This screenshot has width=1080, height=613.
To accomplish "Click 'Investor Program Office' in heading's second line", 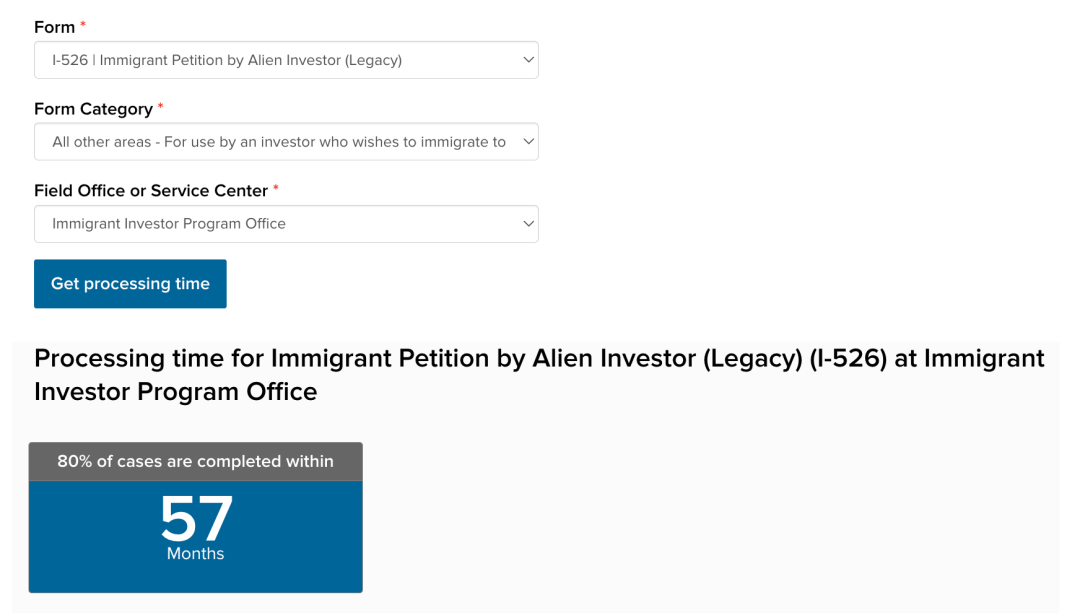I will click(175, 391).
